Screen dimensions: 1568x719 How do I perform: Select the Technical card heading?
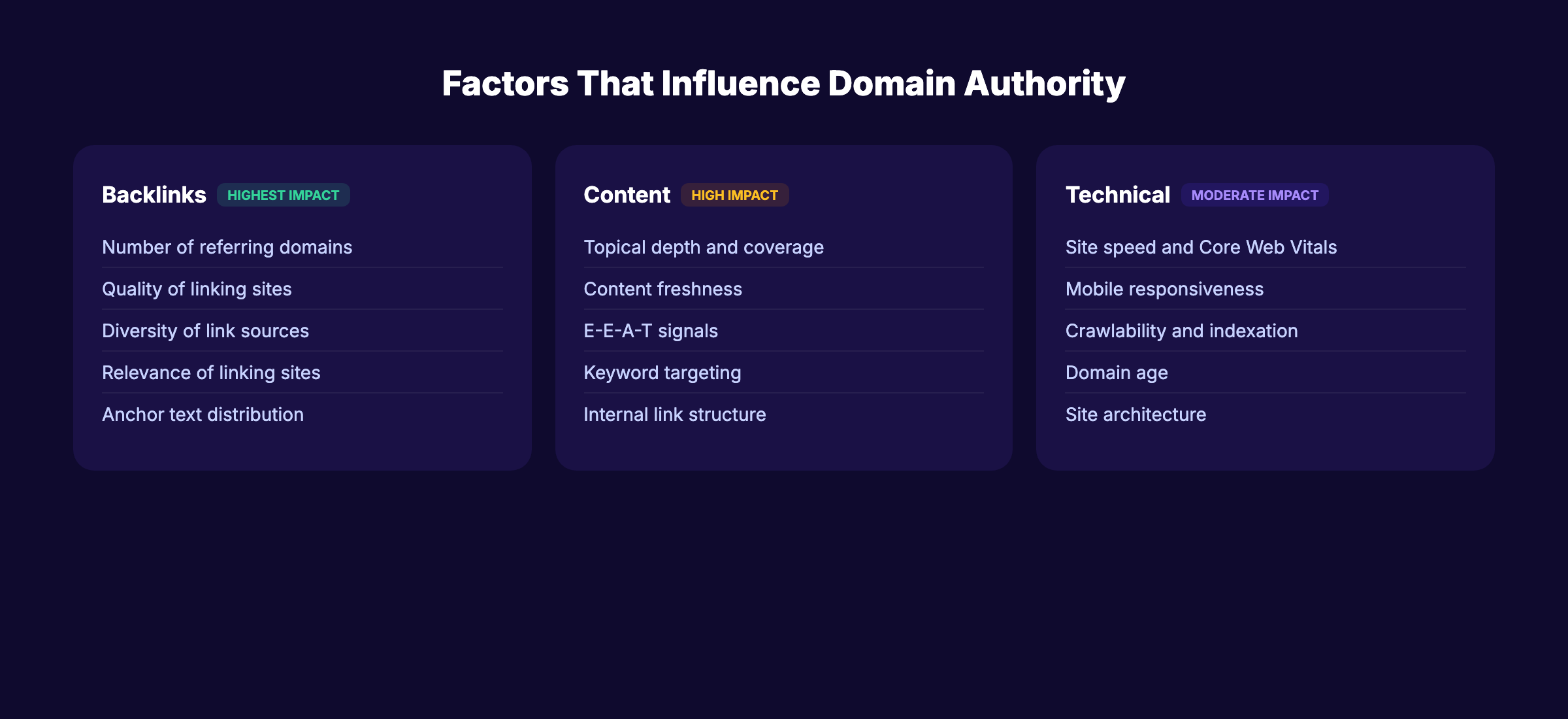click(x=1118, y=194)
